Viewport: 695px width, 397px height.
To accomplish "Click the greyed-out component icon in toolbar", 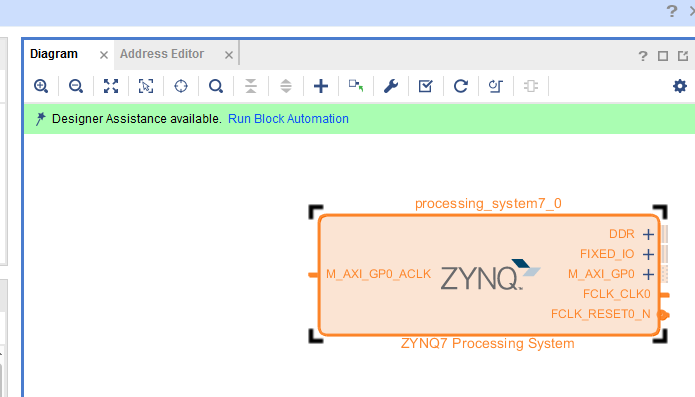I will pyautogui.click(x=531, y=86).
